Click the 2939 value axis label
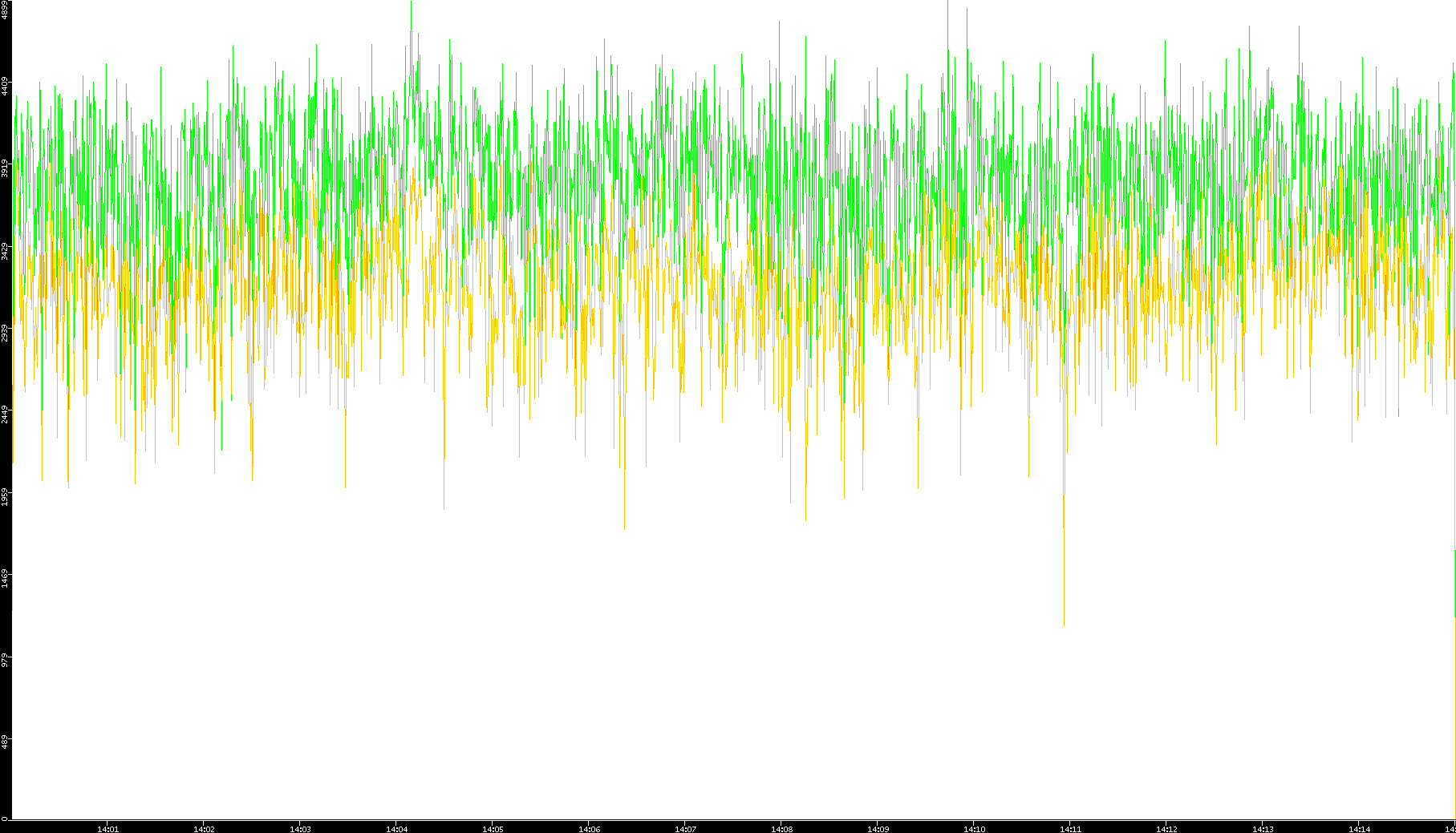This screenshot has width=1456, height=833. coord(5,333)
